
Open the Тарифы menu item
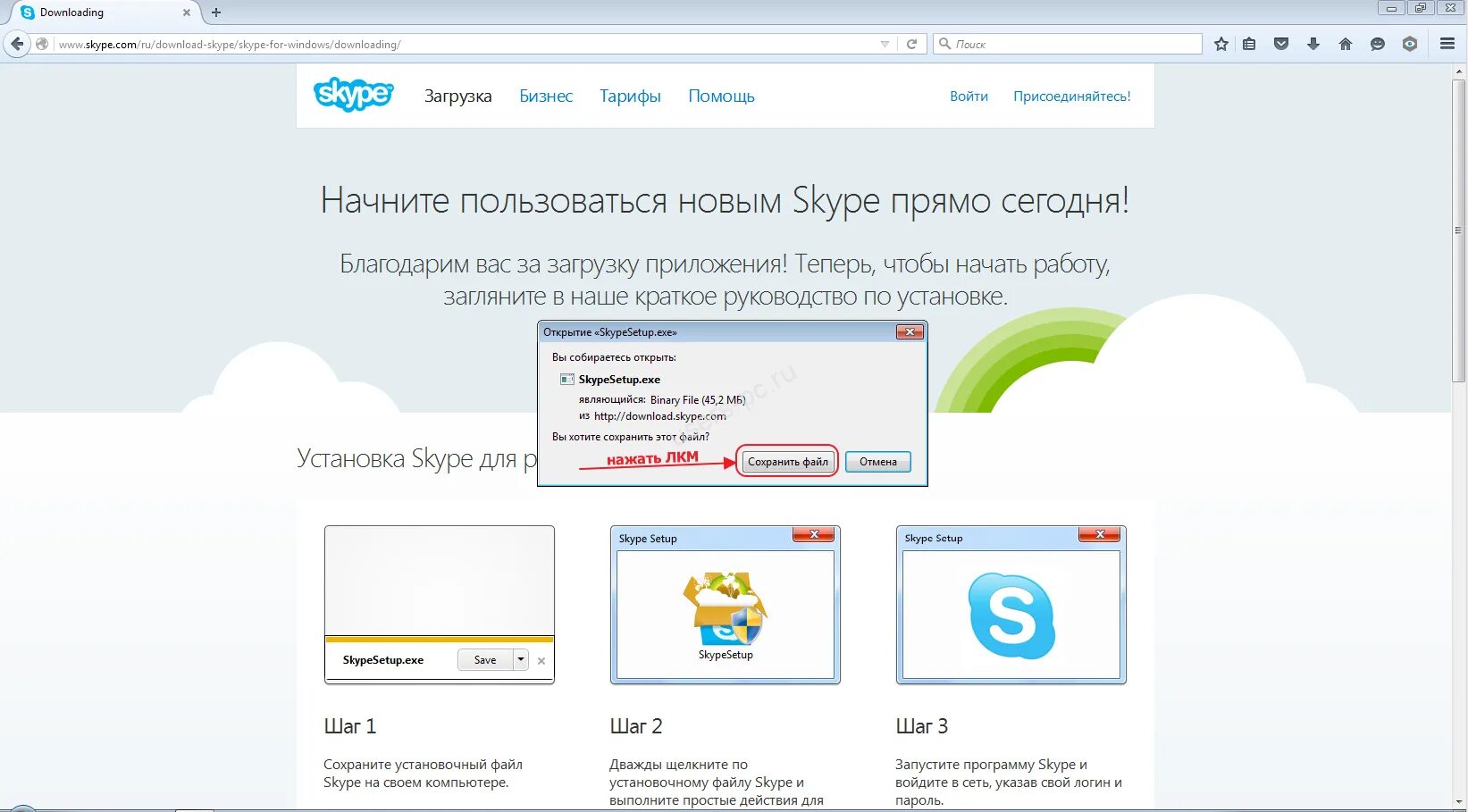coord(630,96)
